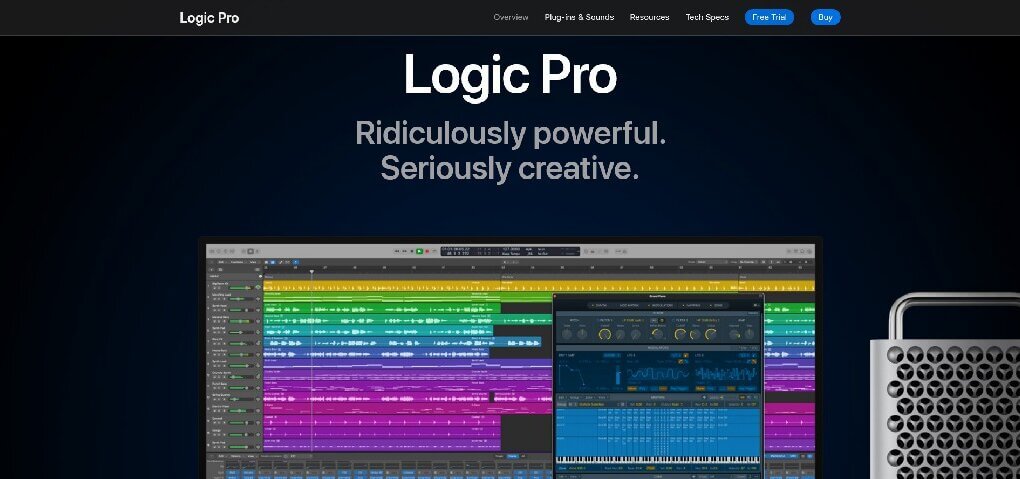The height and width of the screenshot is (479, 1020).
Task: Open the Resources navigation link
Action: point(649,17)
